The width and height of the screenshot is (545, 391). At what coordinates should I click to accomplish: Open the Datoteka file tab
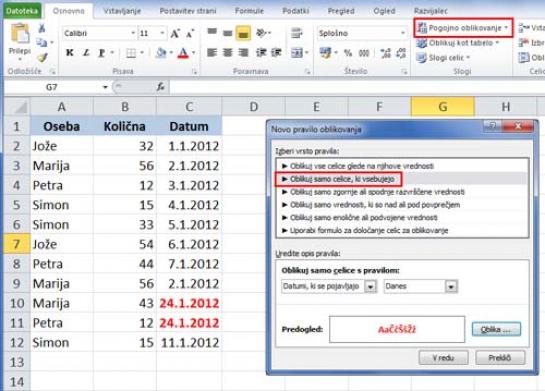(x=22, y=11)
